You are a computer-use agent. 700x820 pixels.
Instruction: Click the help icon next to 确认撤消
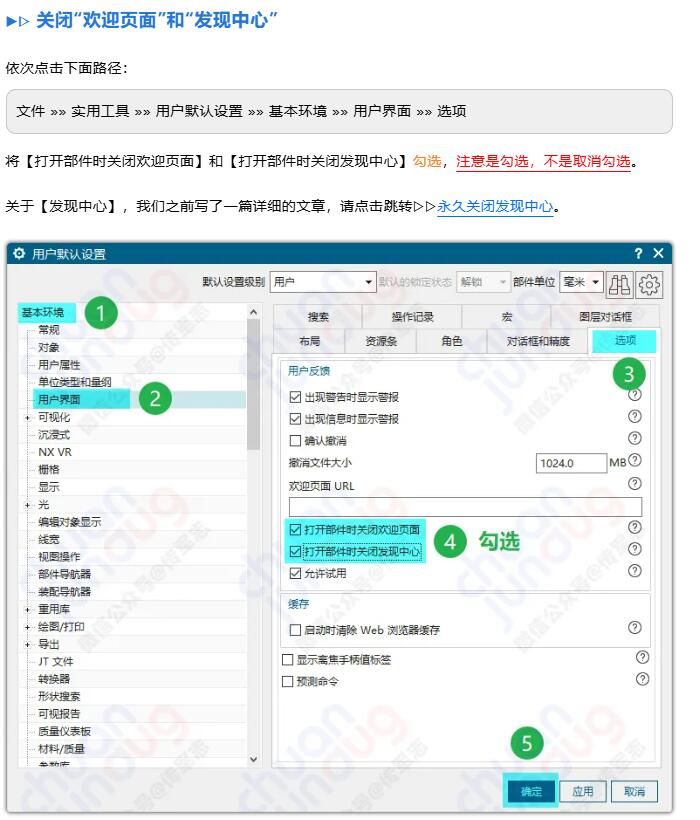point(635,439)
